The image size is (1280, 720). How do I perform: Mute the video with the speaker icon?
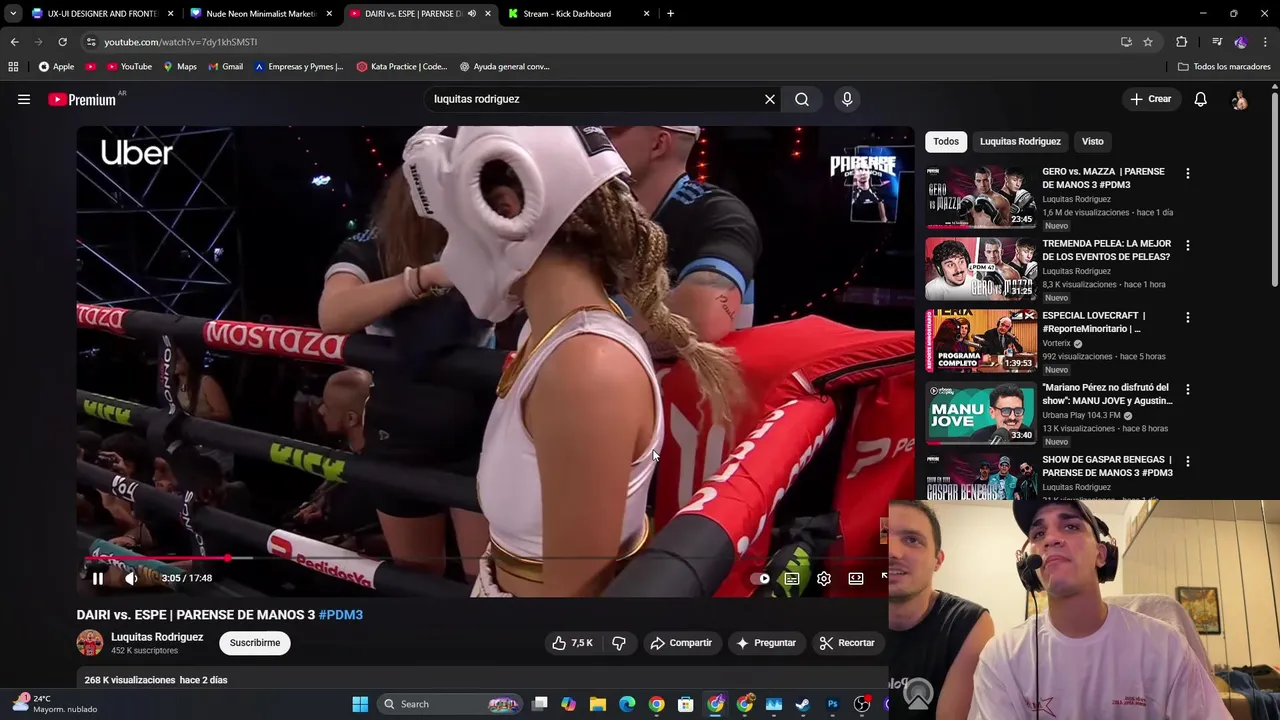131,578
